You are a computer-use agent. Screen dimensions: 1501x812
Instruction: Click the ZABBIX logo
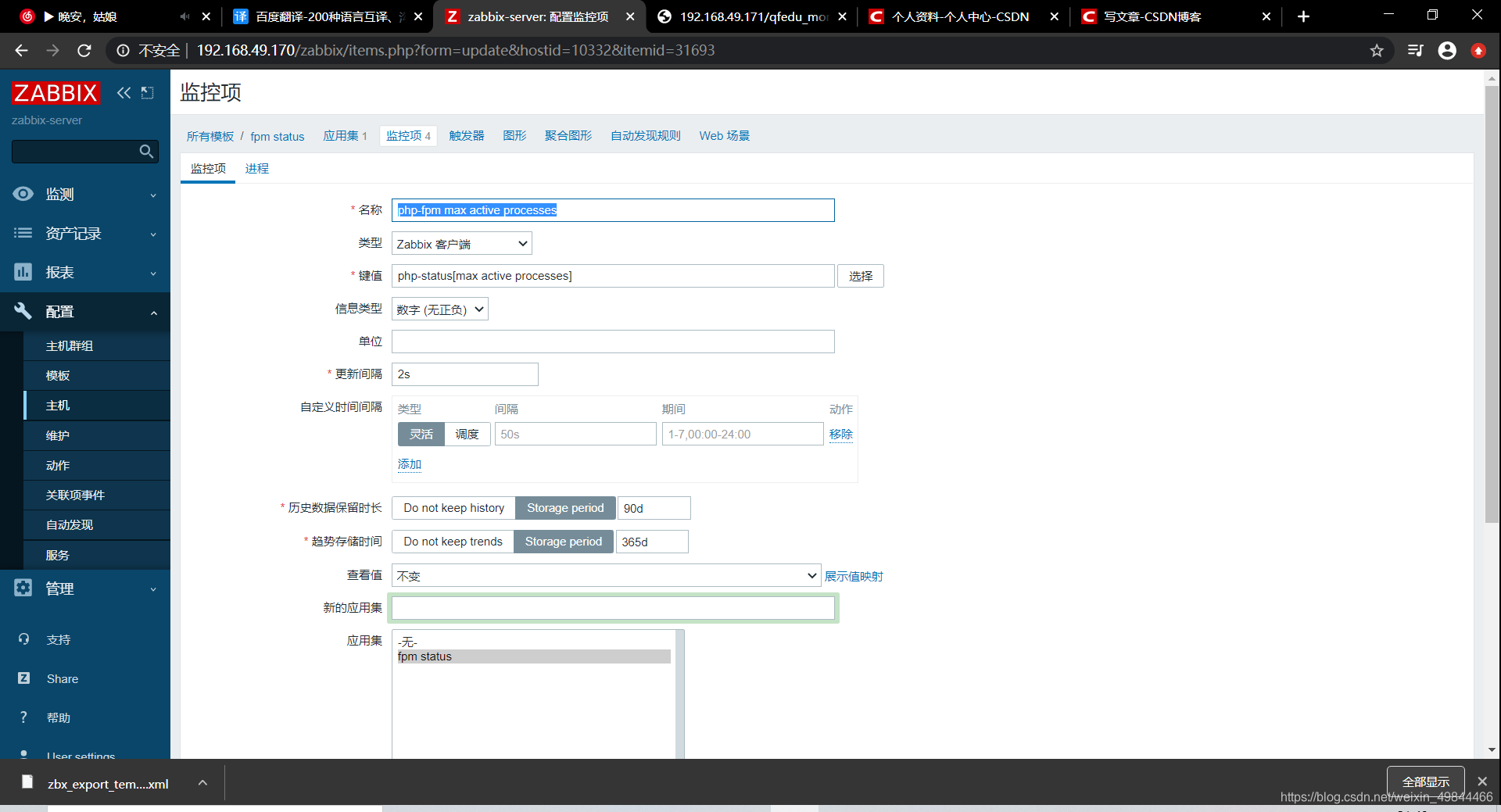point(56,92)
